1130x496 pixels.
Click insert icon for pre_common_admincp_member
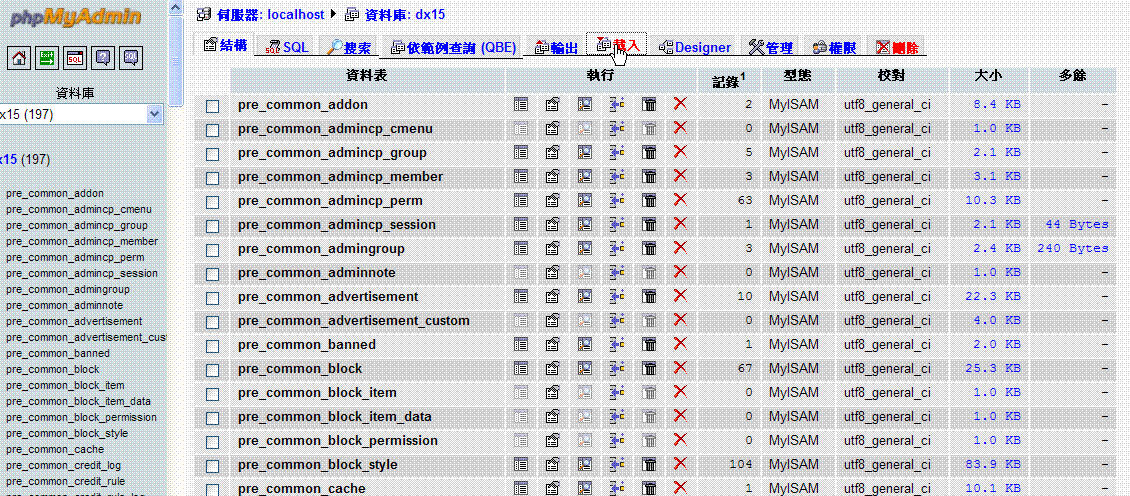pos(616,176)
